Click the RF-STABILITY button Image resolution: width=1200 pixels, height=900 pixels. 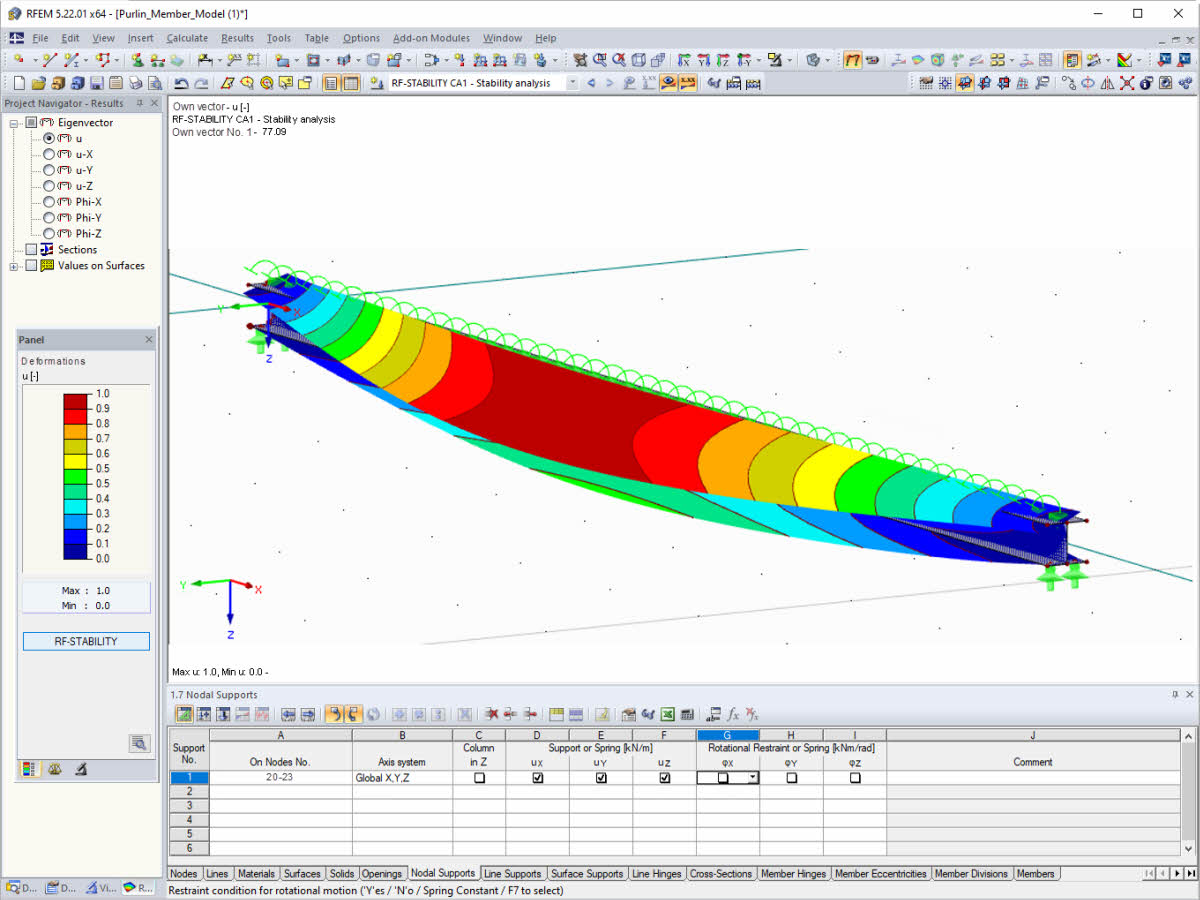pos(86,641)
